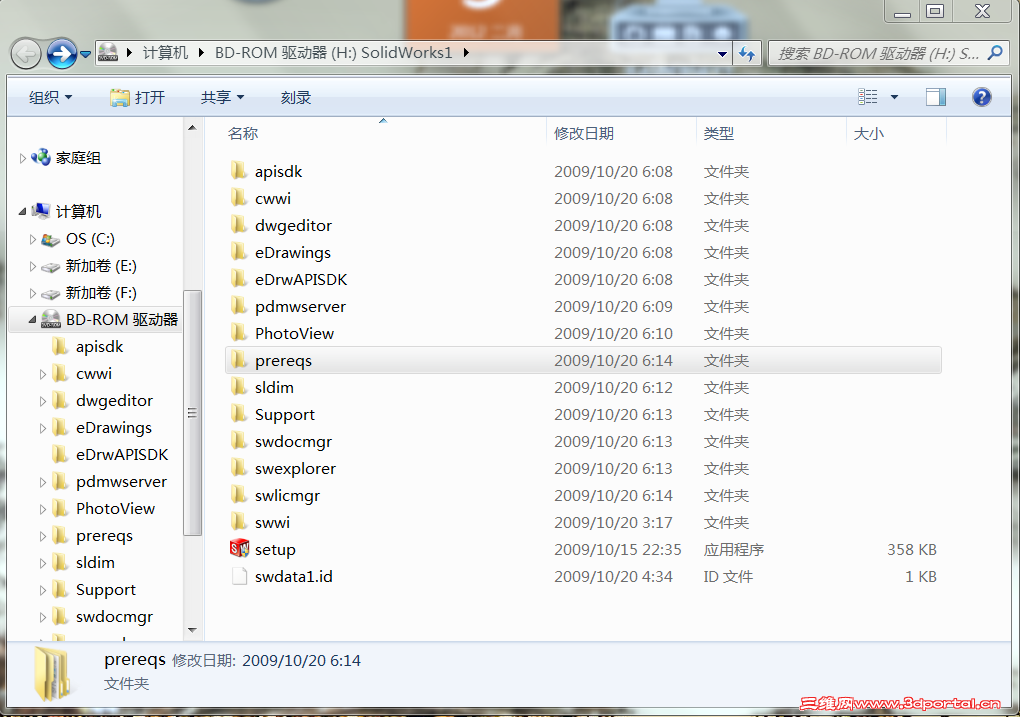Open the 共享 menu
This screenshot has height=717, width=1020.
pos(222,98)
